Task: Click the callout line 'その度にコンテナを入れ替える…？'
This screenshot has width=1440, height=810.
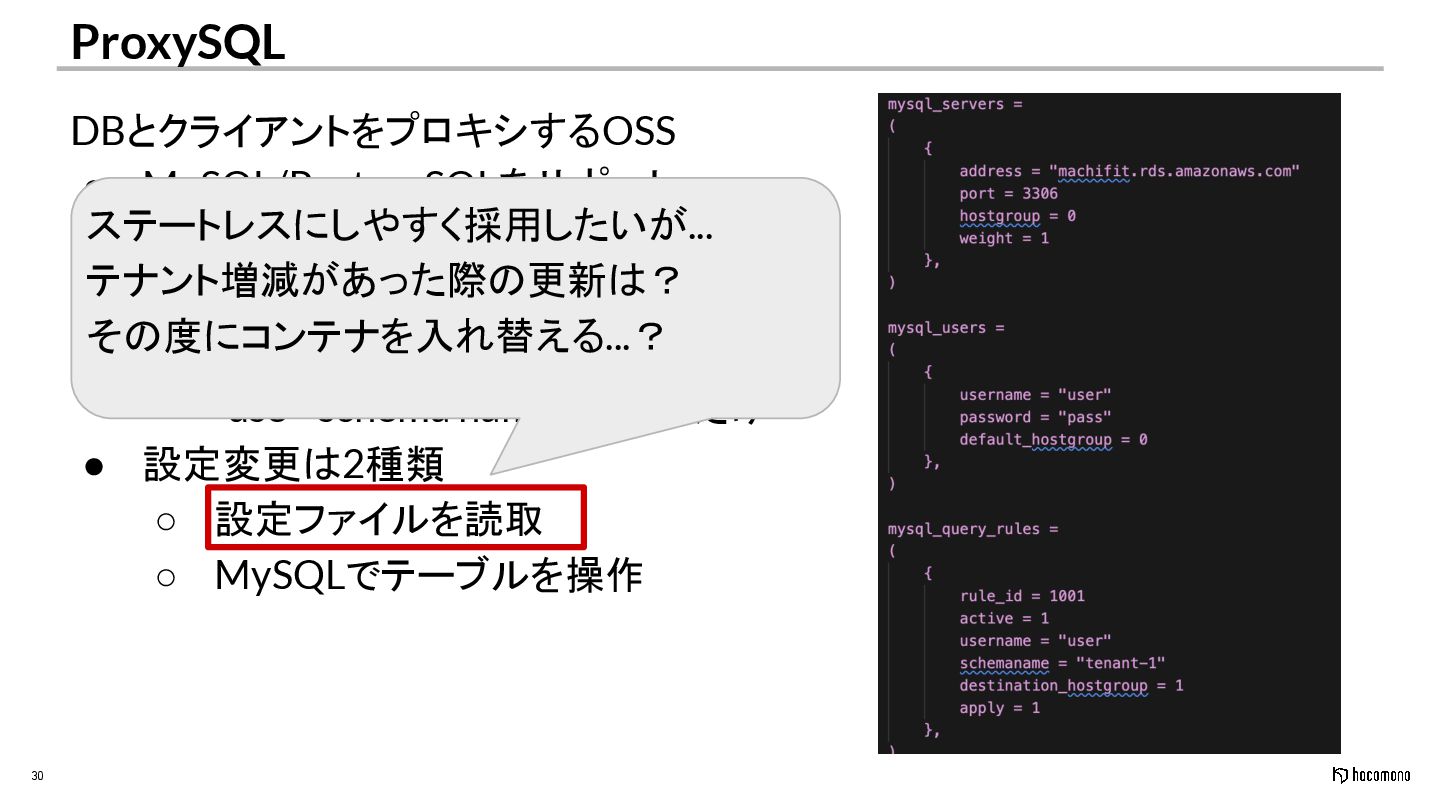Action: point(375,338)
